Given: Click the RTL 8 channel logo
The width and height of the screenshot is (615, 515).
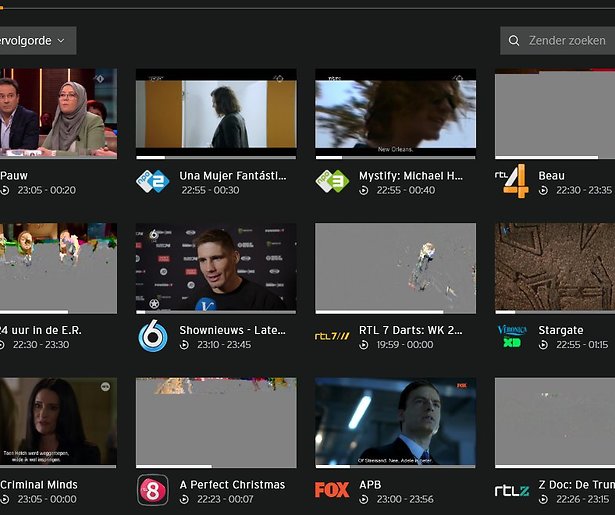Looking at the screenshot, I should click(x=153, y=490).
